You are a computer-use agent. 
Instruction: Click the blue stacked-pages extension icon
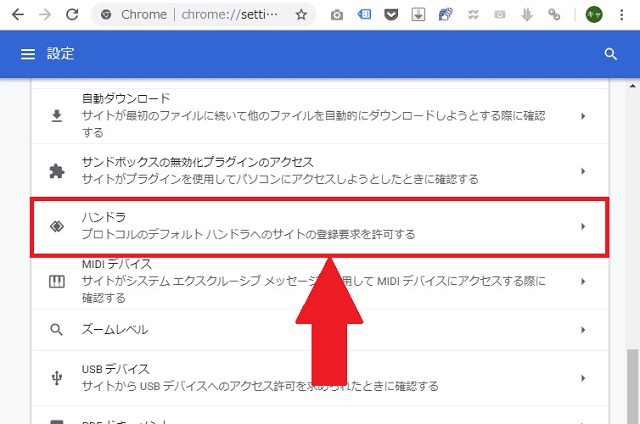pos(445,15)
